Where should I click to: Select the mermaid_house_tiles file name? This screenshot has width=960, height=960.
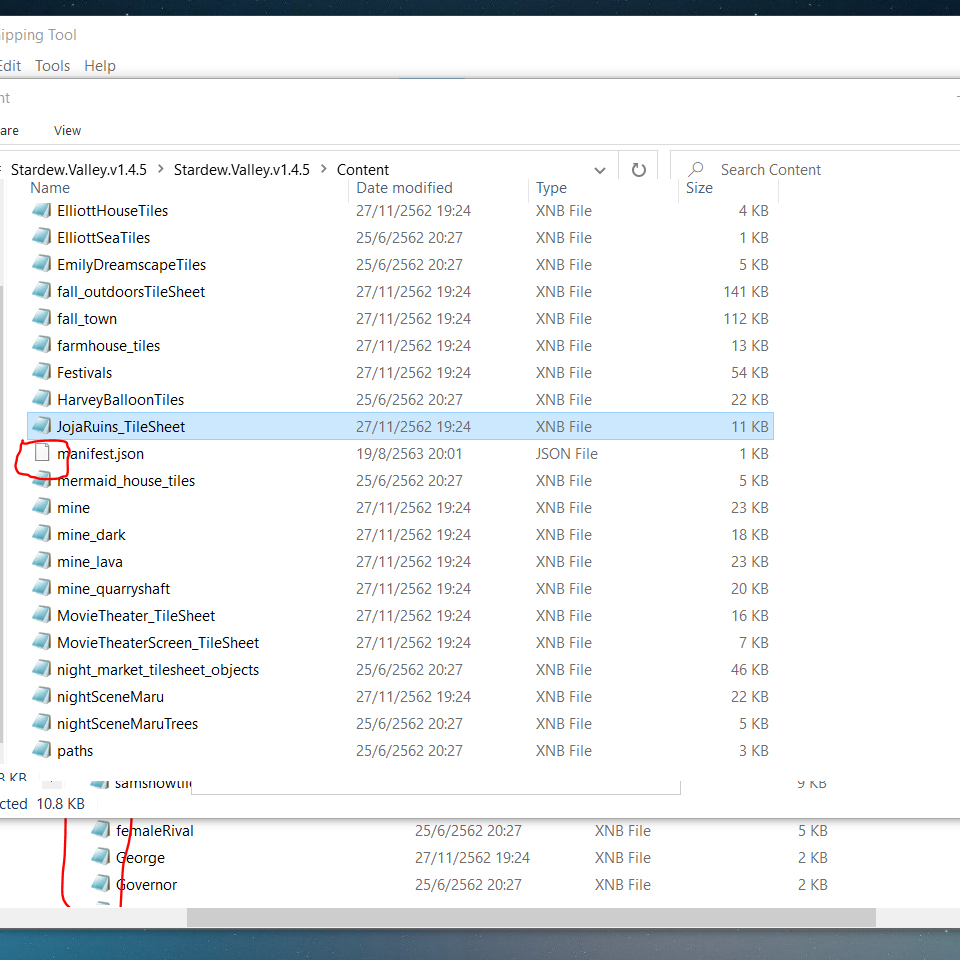[126, 481]
